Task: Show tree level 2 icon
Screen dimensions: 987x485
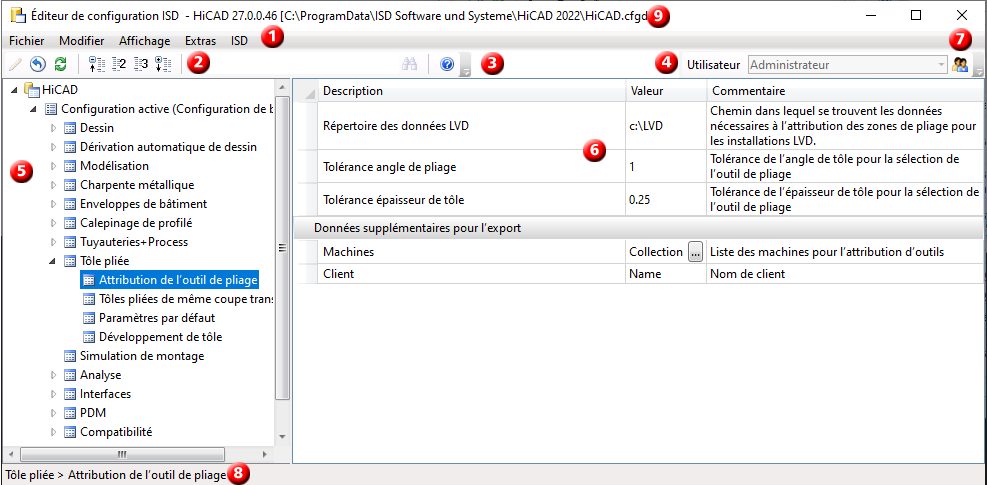Action: point(118,64)
